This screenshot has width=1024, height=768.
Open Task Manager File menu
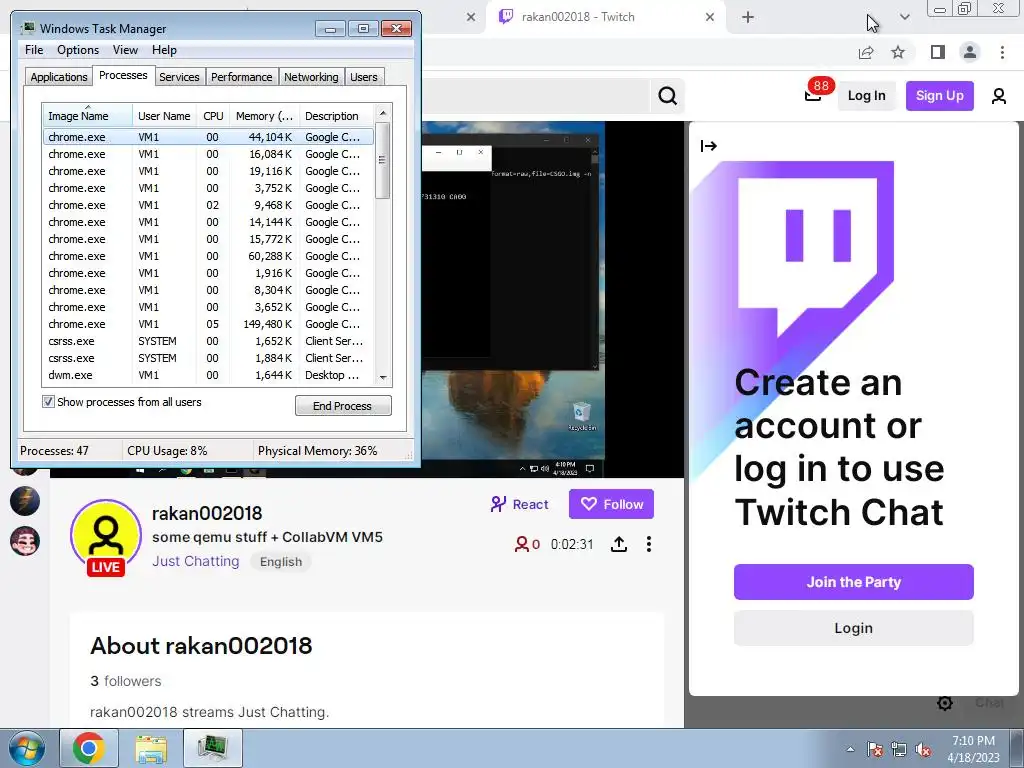tap(34, 50)
